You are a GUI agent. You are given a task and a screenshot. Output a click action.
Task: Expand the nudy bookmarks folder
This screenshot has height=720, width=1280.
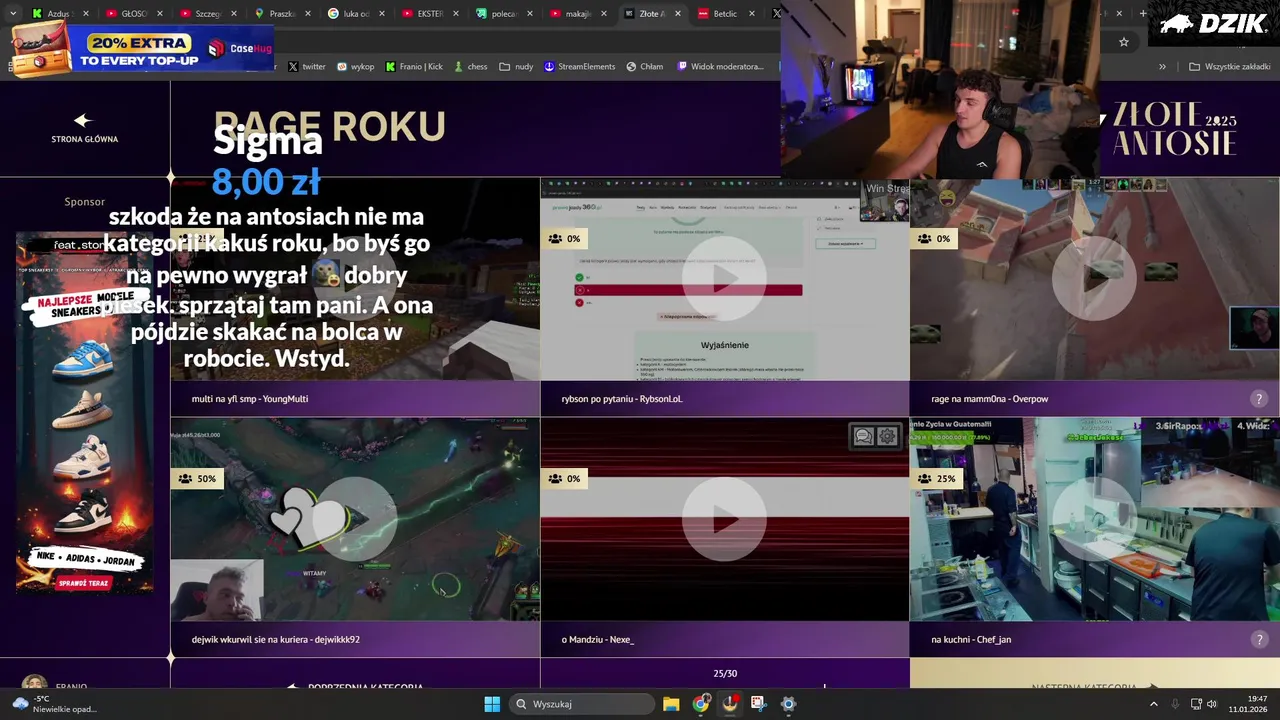[516, 67]
